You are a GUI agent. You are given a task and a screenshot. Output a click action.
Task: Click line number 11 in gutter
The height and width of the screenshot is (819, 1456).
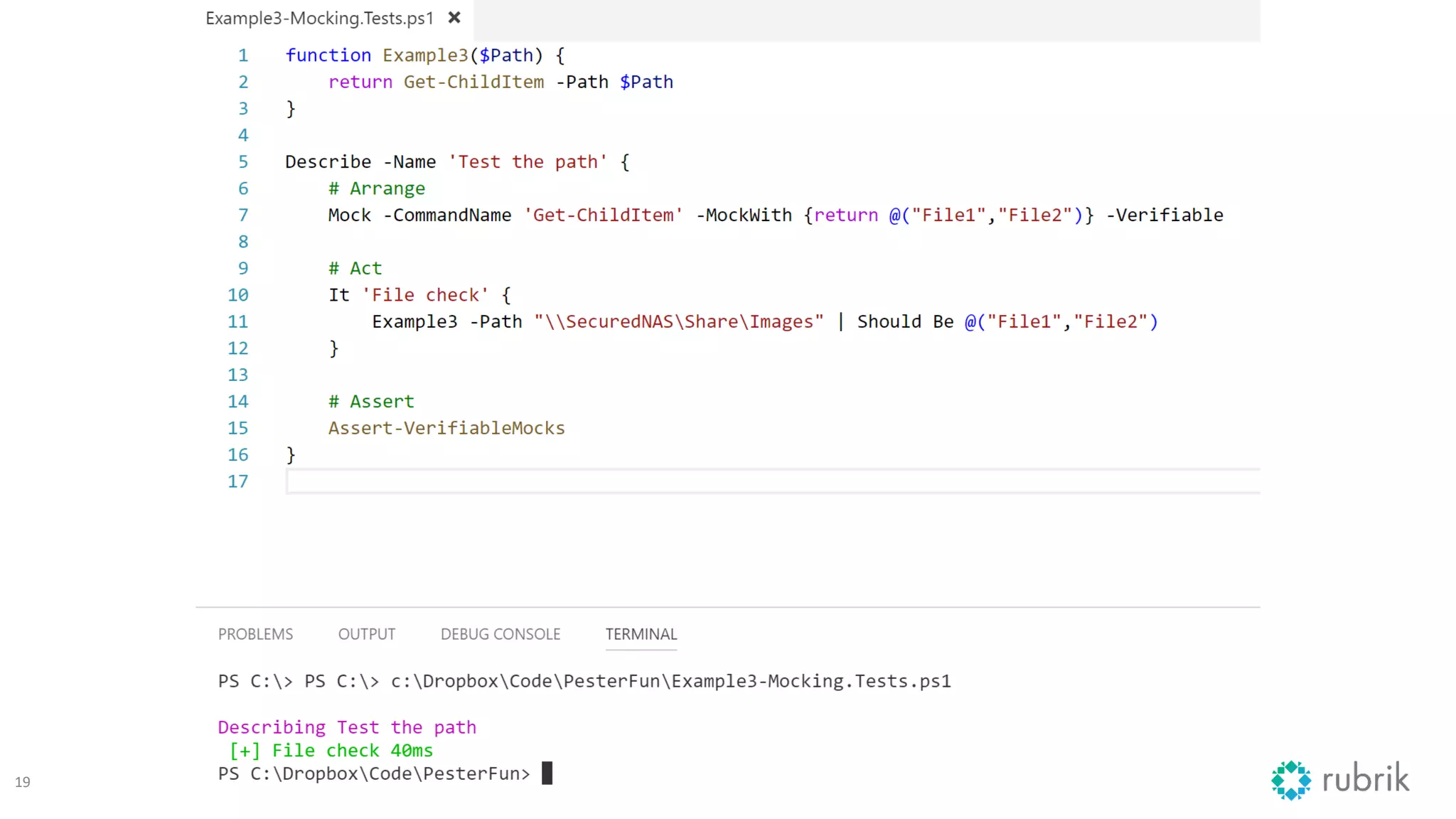point(238,322)
